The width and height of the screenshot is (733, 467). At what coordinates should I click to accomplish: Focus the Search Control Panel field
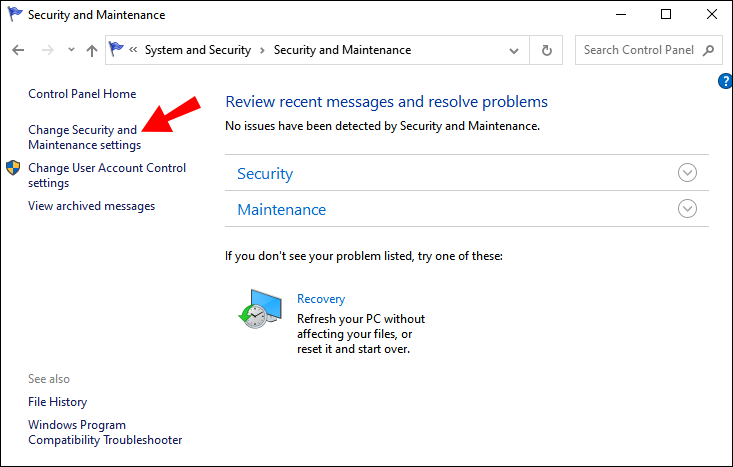tap(638, 50)
